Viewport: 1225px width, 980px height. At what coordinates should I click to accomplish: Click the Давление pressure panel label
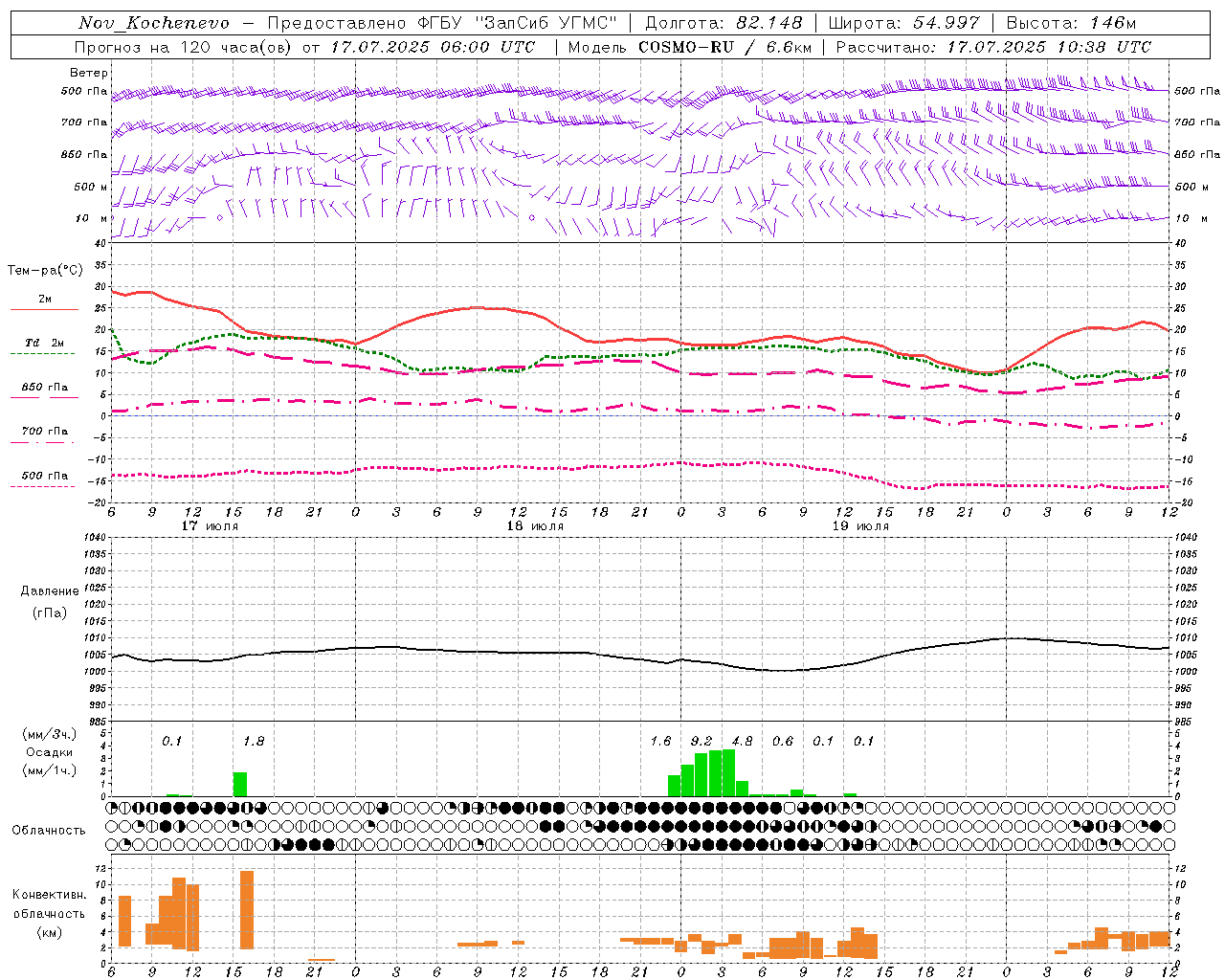pos(50,591)
